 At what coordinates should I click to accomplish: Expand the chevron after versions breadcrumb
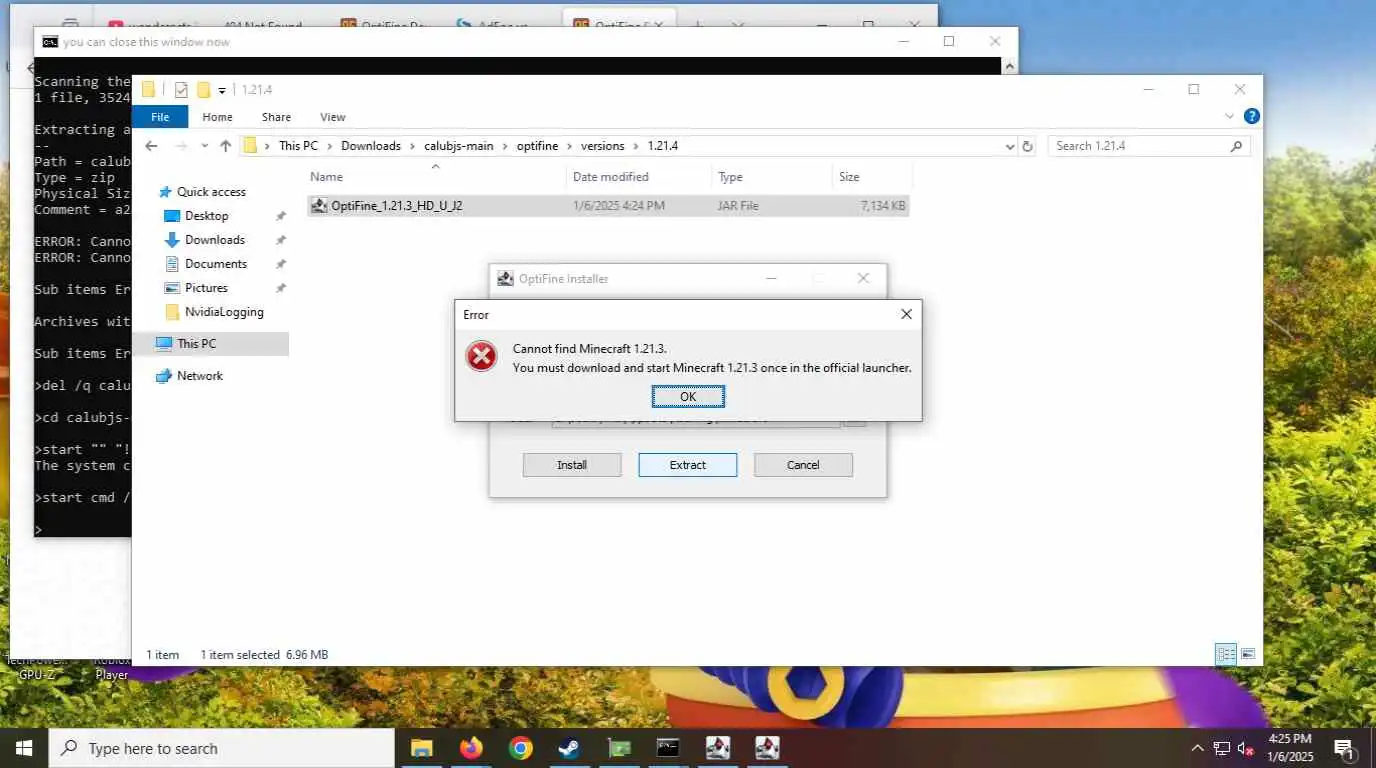pyautogui.click(x=636, y=146)
